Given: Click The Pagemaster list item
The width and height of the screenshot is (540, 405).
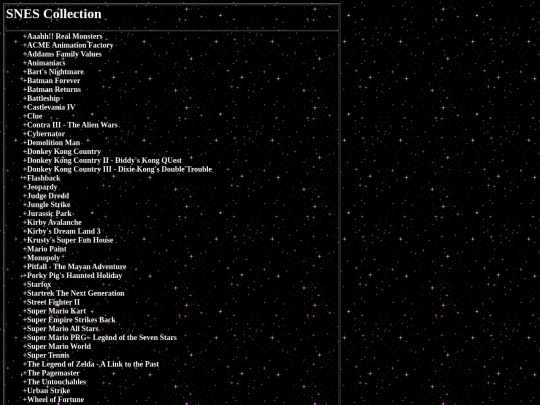Looking at the screenshot, I should tap(53, 373).
